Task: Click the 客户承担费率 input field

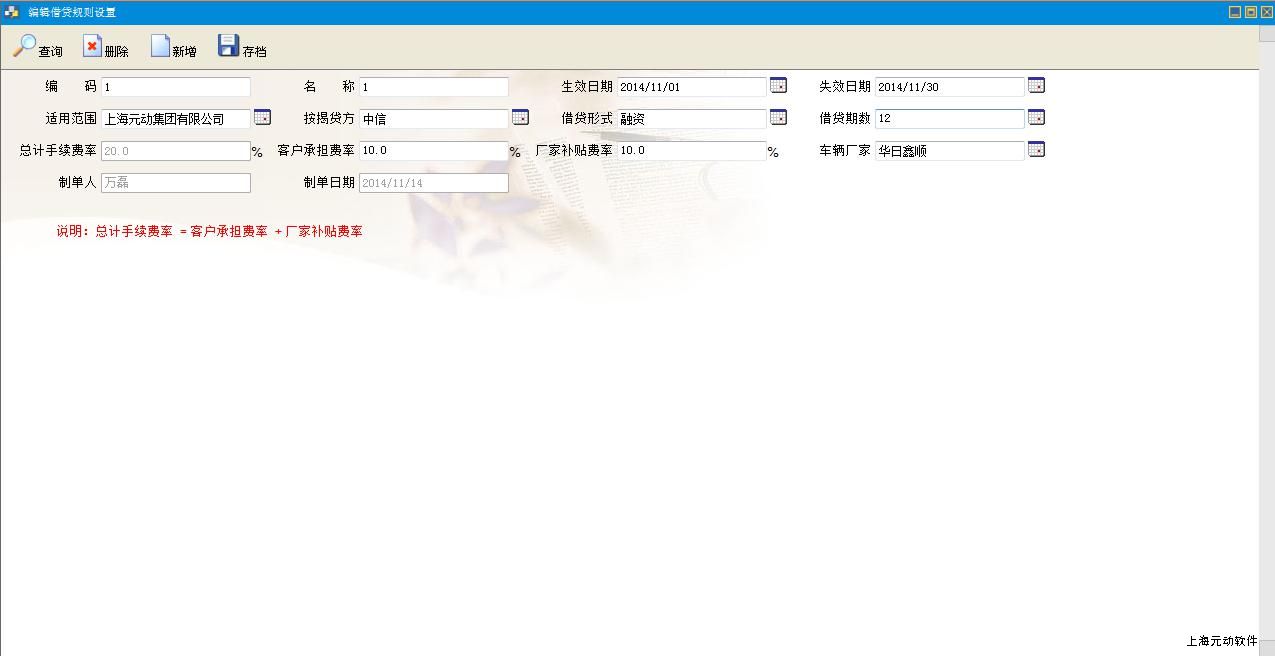Action: [x=434, y=151]
